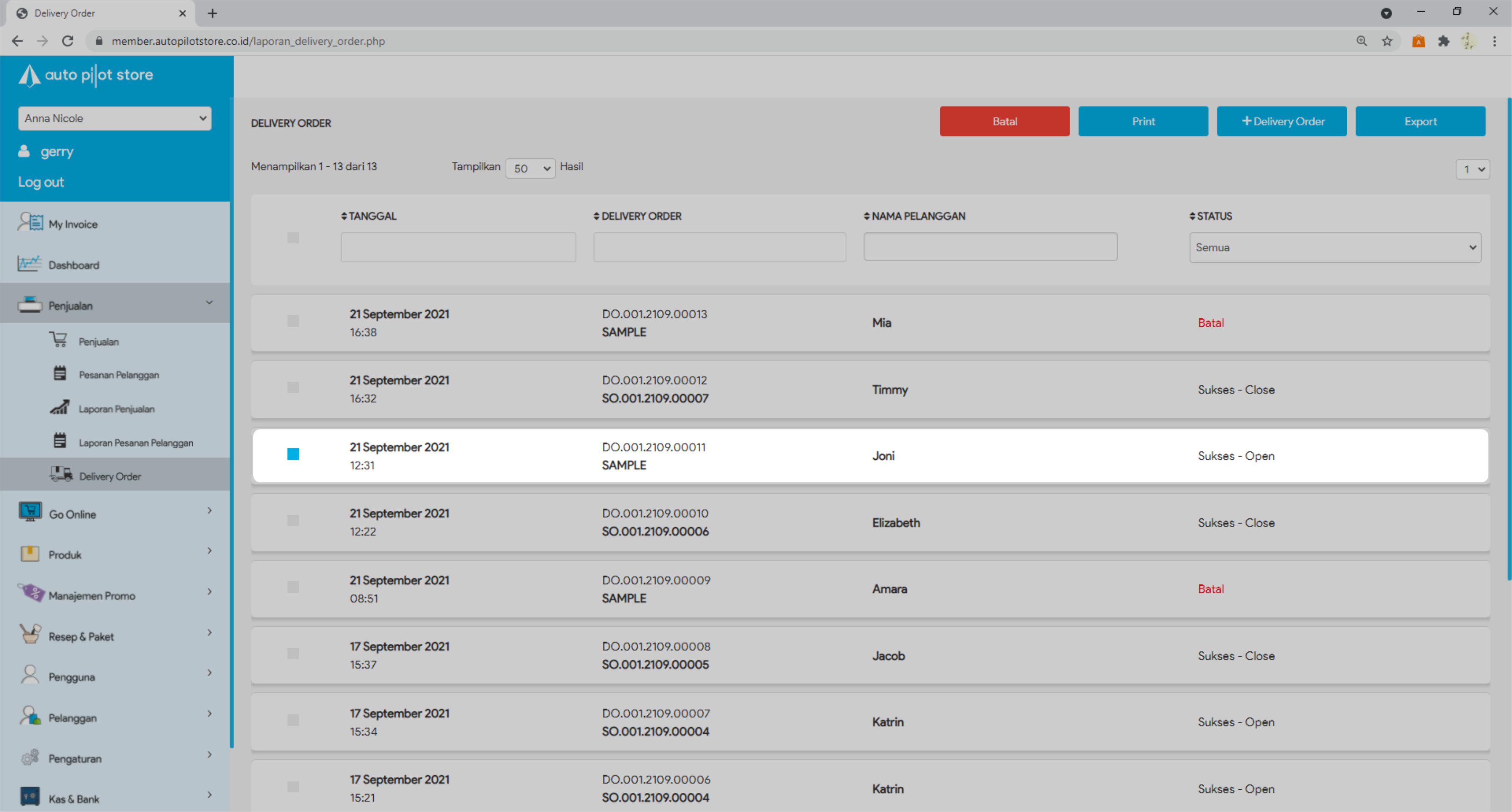Open Dashboard via its chart icon
Viewport: 1512px width, 812px height.
coord(29,263)
